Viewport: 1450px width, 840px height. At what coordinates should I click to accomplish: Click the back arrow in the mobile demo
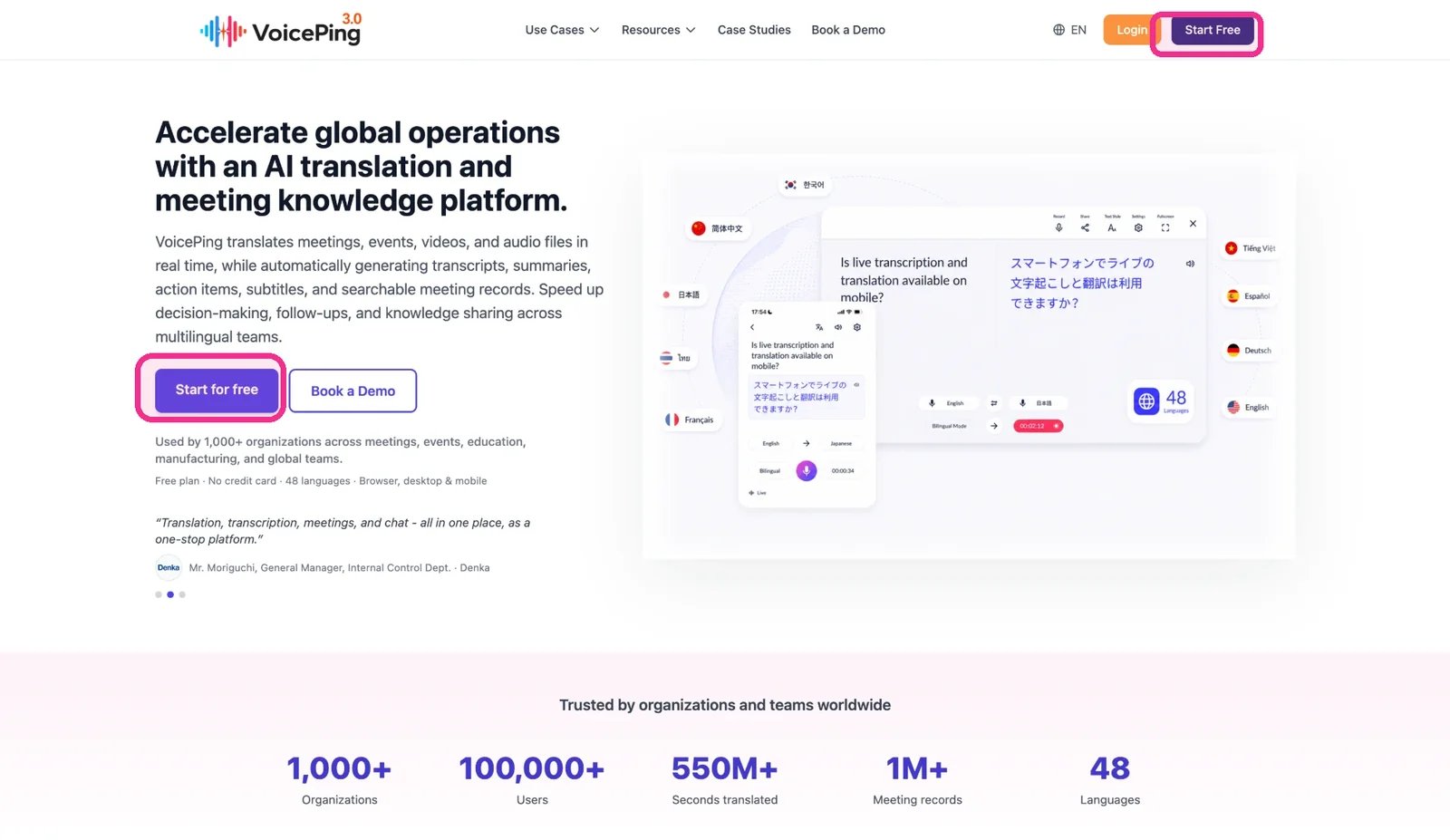752,327
